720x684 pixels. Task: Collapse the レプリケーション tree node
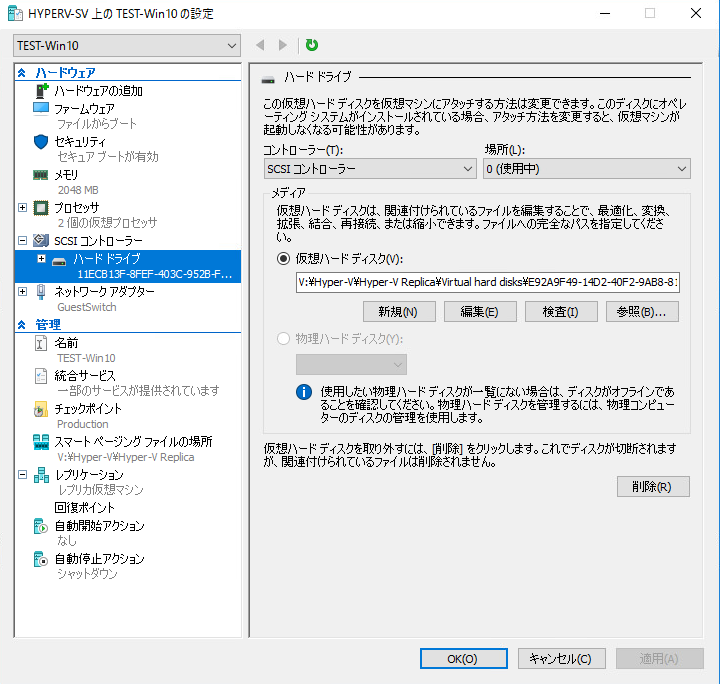tap(22, 475)
